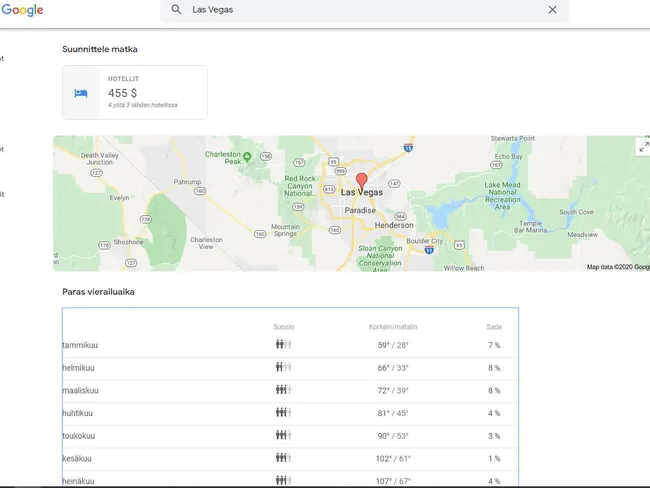Click Lake Mead National Recreation Area label
The width and height of the screenshot is (650, 488).
coord(502,196)
